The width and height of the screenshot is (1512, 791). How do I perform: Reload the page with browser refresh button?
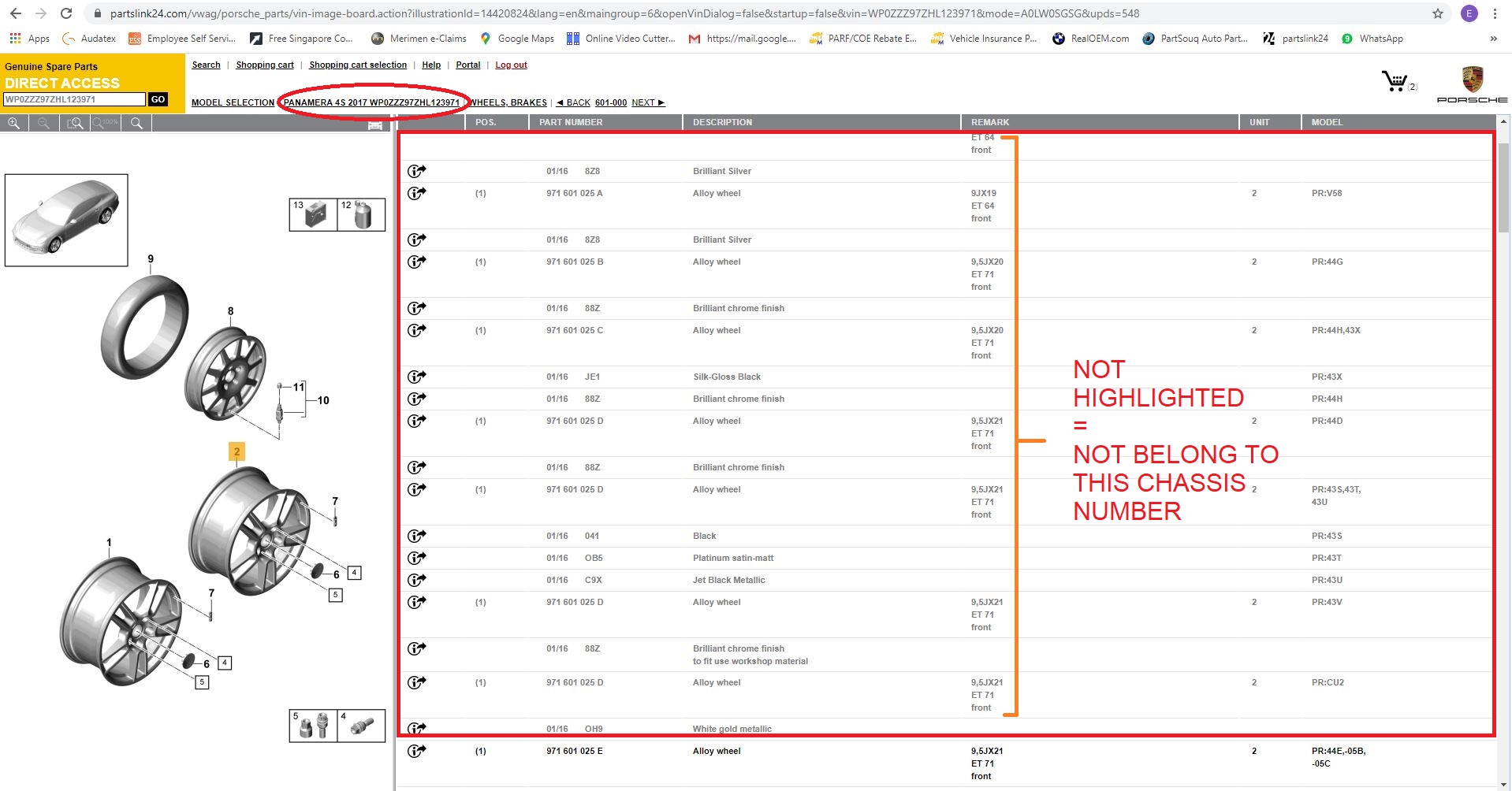(x=66, y=13)
